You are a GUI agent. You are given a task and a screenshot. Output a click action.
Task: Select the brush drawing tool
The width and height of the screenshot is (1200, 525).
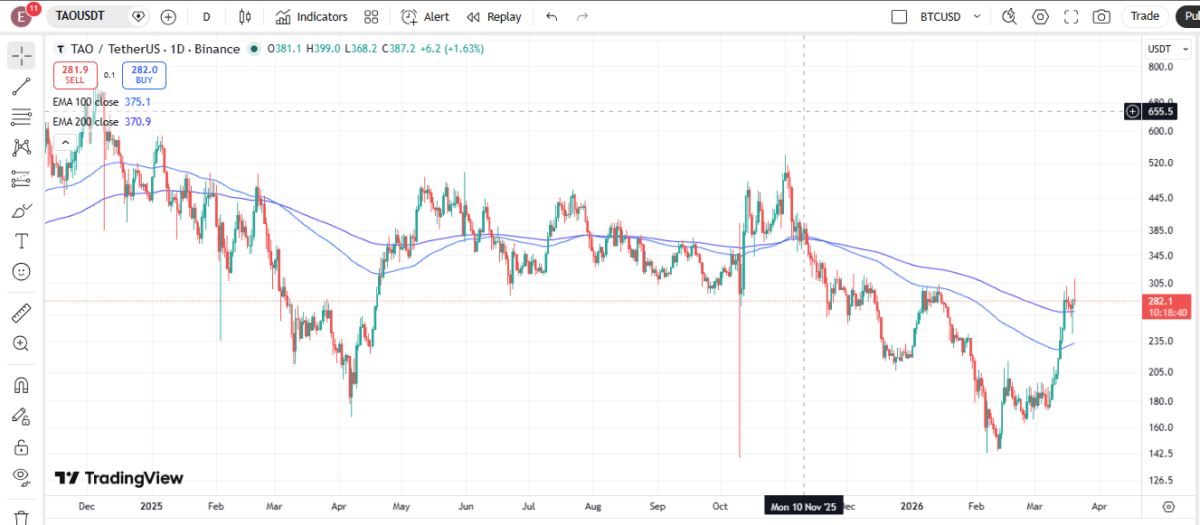pyautogui.click(x=21, y=211)
